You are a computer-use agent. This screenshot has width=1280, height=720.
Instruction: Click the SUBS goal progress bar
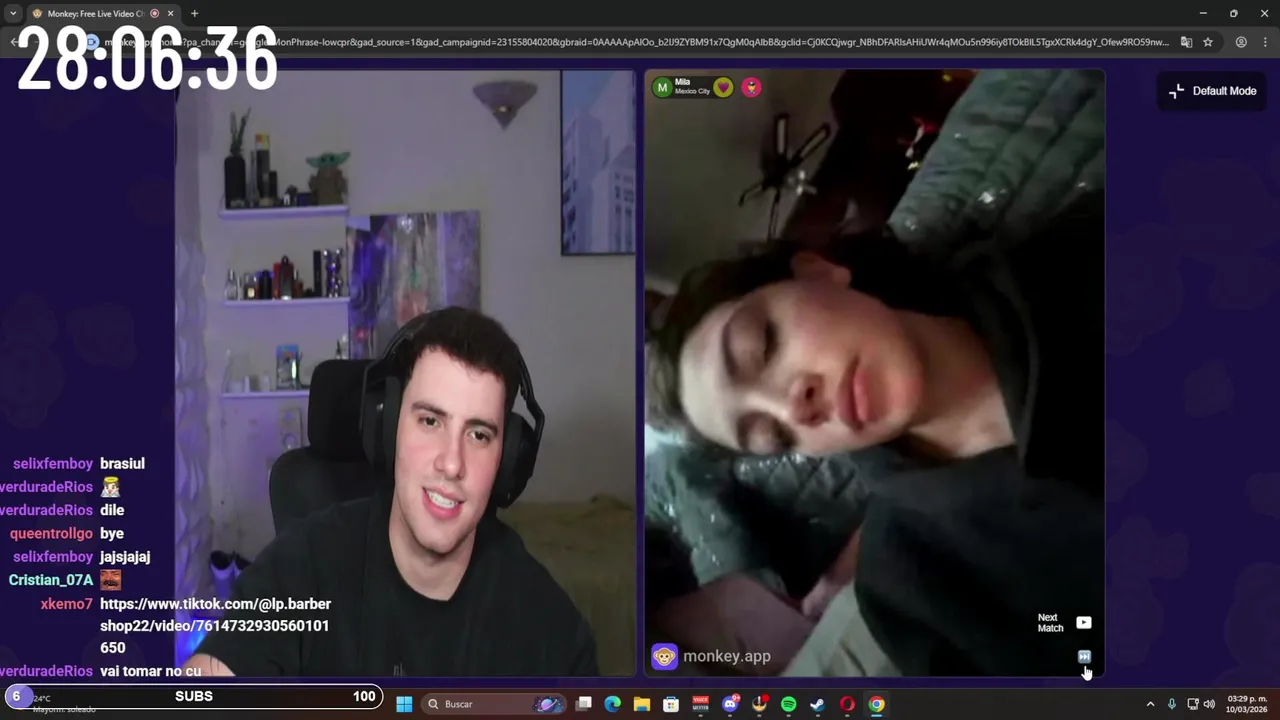click(194, 696)
